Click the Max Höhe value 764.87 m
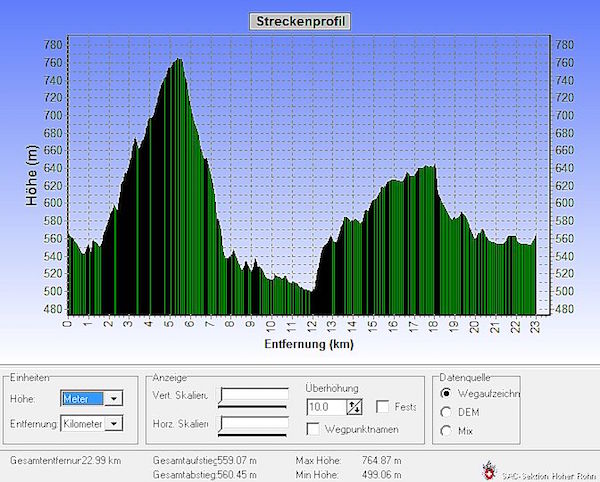The image size is (600, 482). point(382,460)
